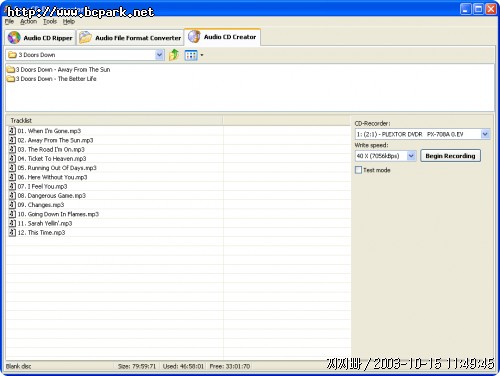Open the Help menu

(x=69, y=22)
